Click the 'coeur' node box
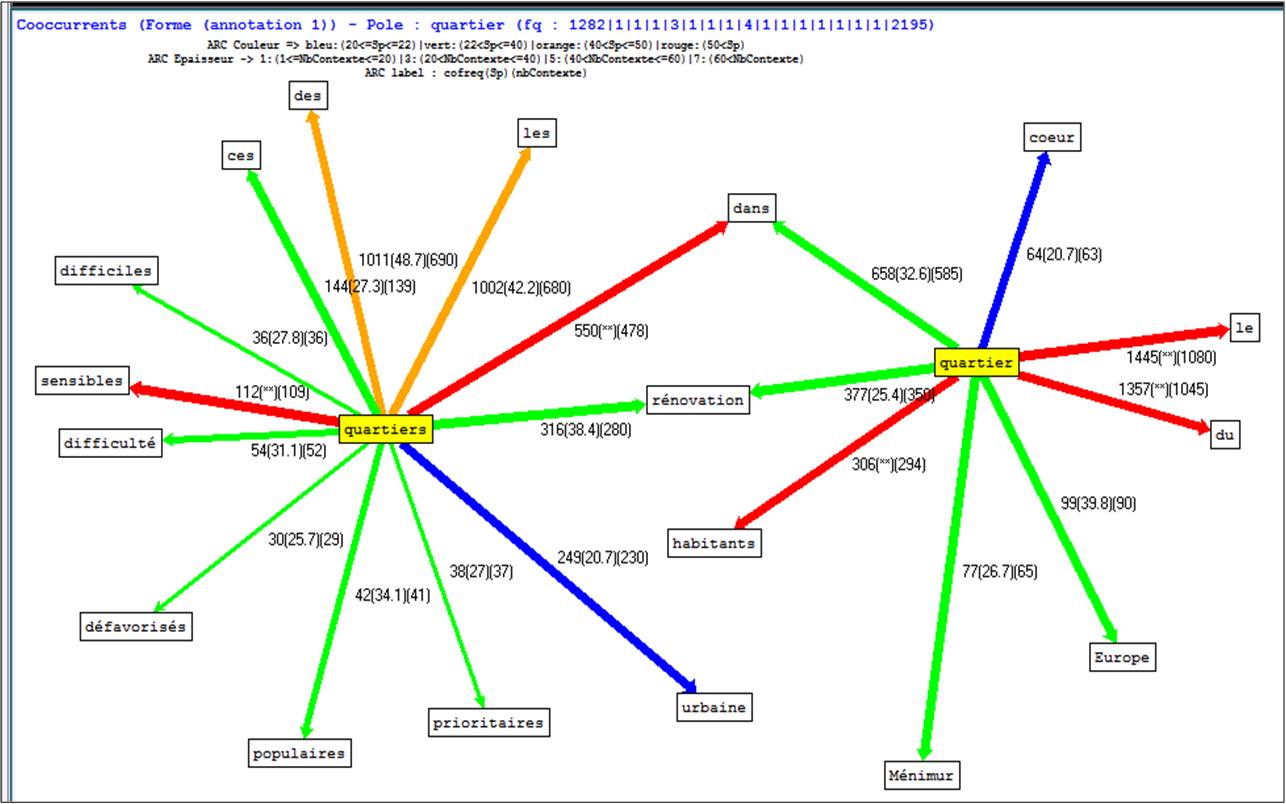This screenshot has height=804, width=1286. [x=1053, y=137]
